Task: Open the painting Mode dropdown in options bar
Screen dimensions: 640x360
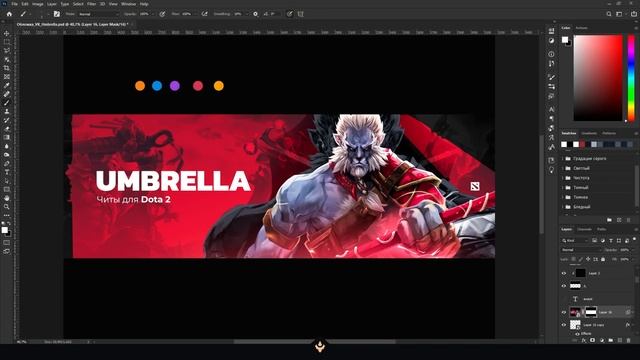Action: 98,14
